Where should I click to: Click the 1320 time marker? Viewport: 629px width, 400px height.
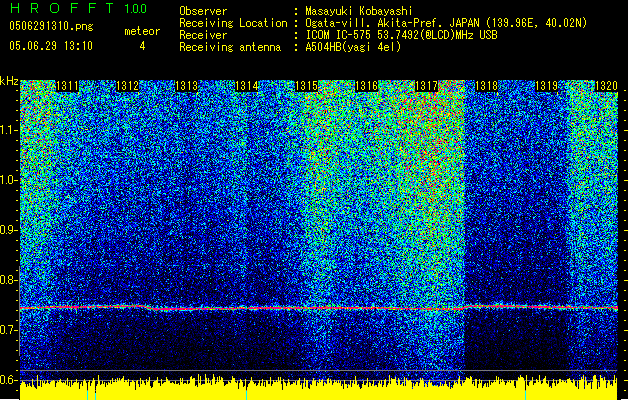pos(606,86)
